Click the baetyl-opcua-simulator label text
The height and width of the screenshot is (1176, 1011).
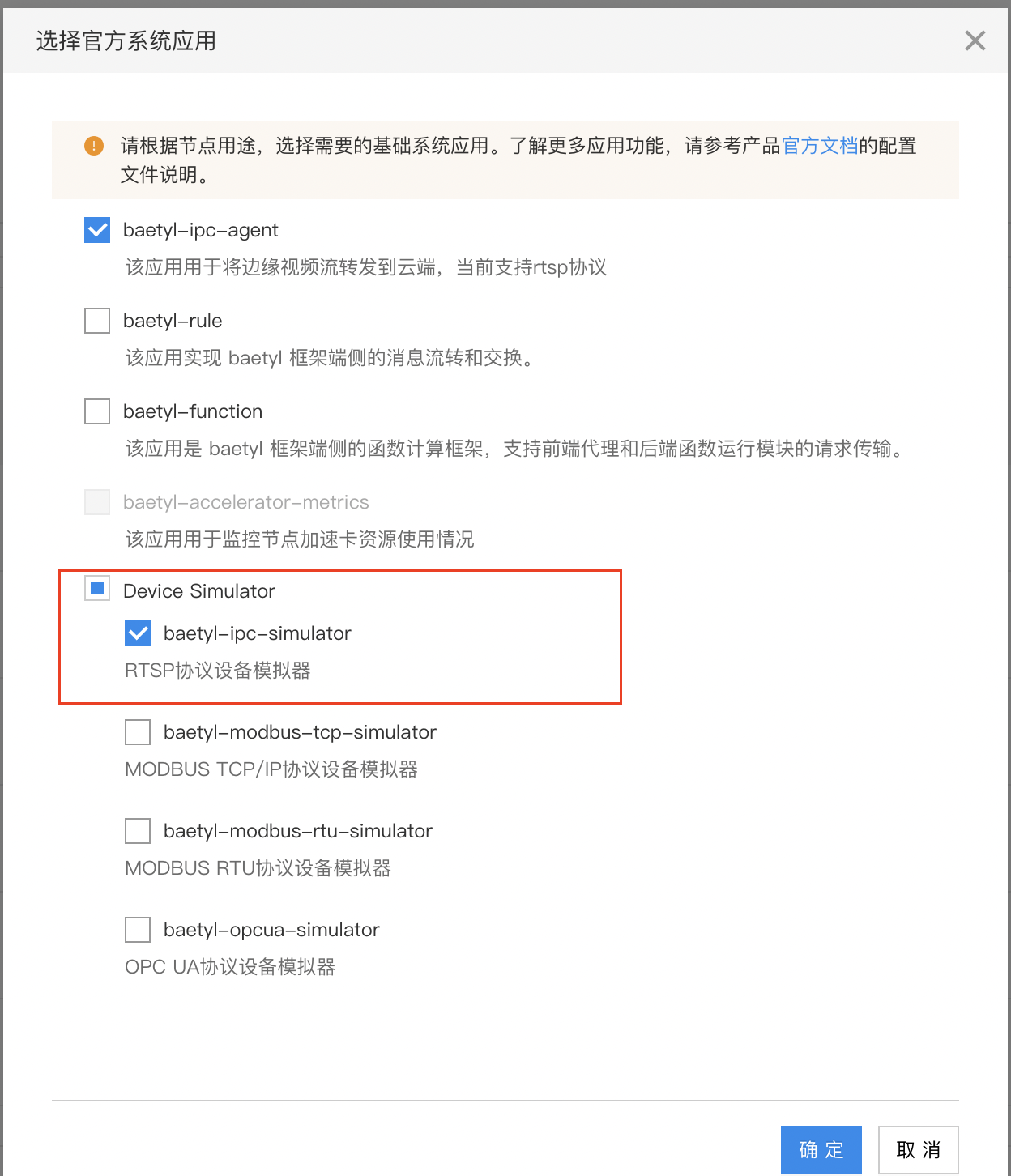pos(271,930)
